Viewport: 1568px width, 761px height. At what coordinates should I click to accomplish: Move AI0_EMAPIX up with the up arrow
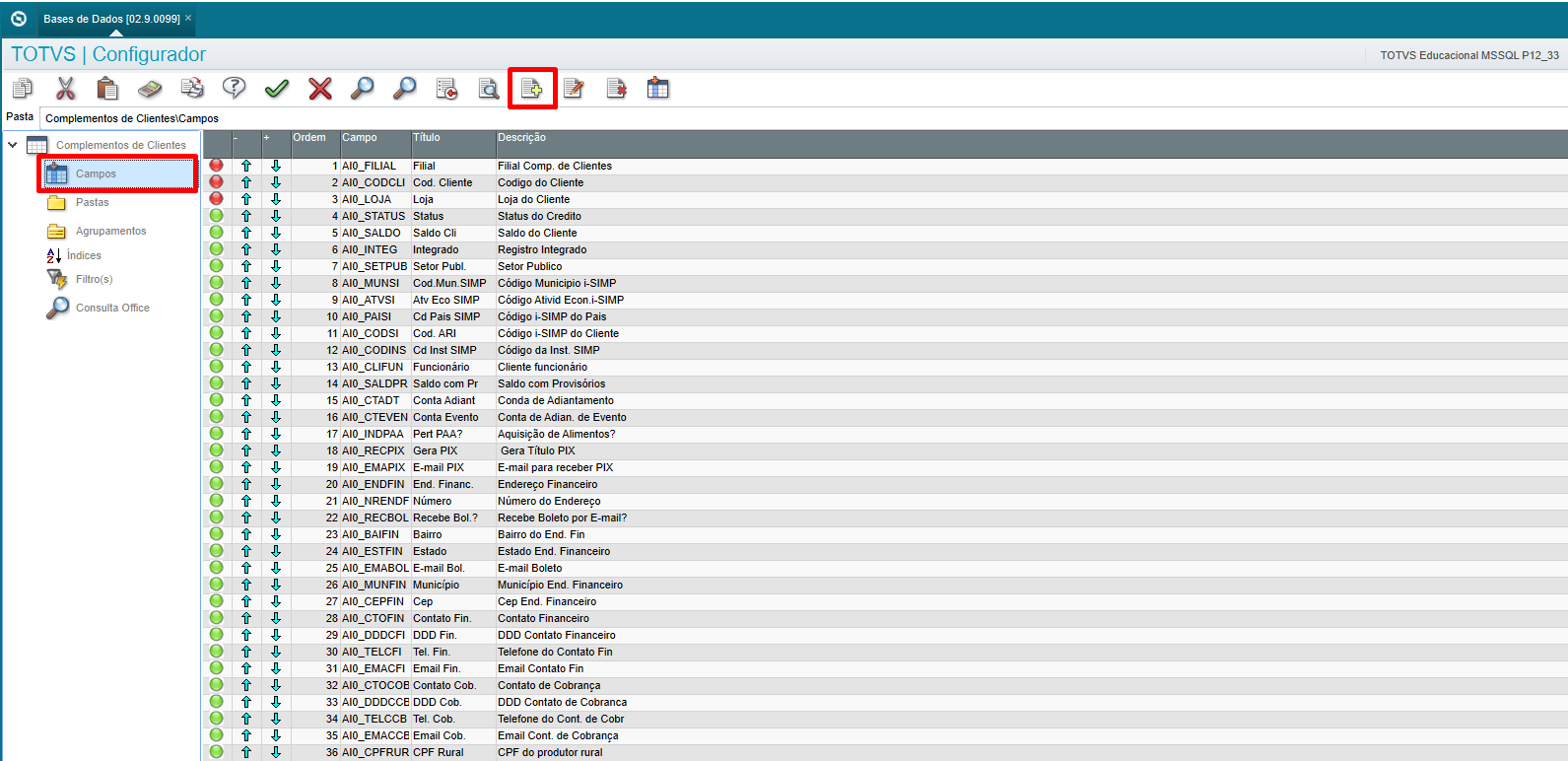click(246, 467)
